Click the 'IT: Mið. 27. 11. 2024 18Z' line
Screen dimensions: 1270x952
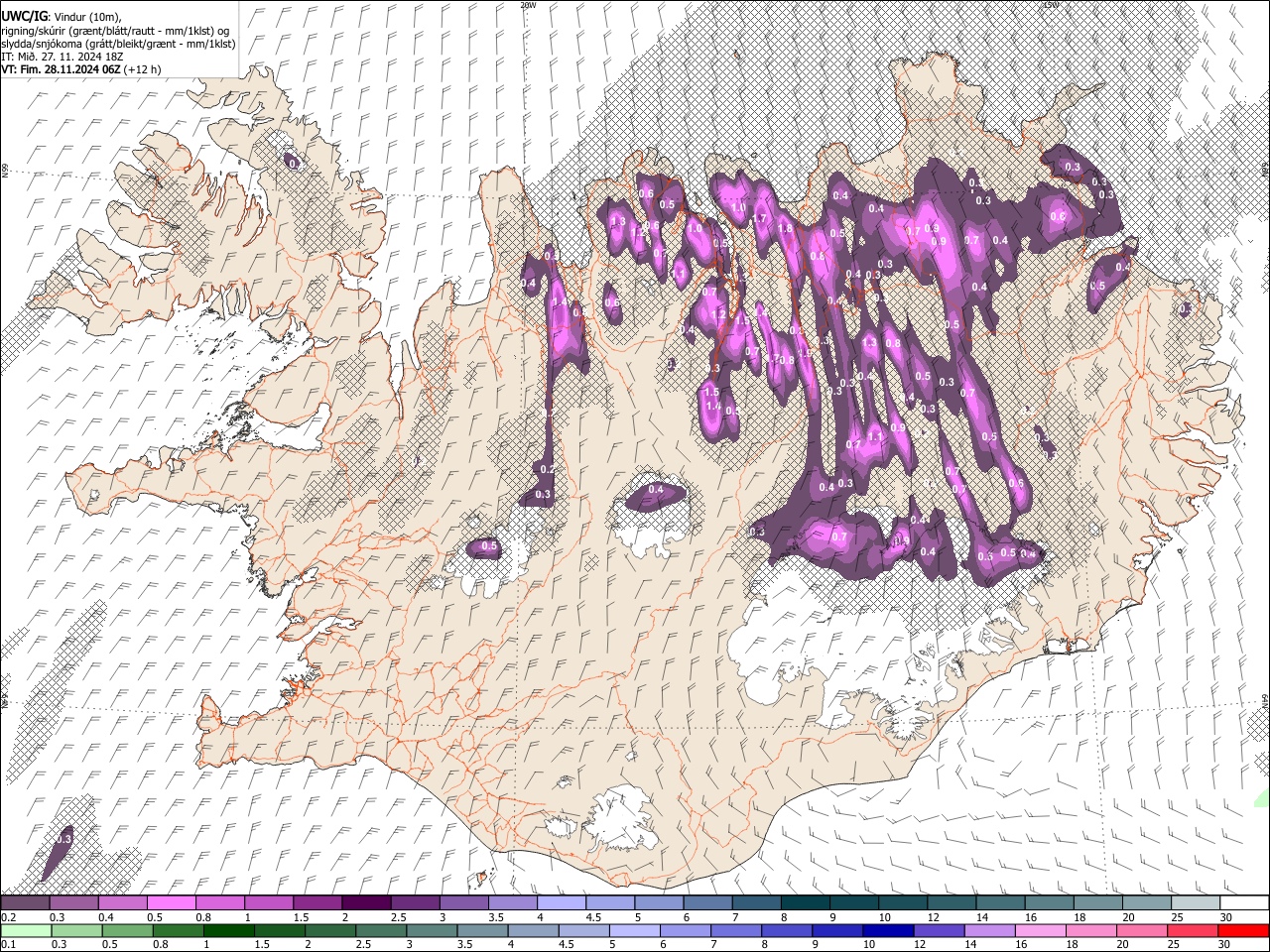click(62, 57)
